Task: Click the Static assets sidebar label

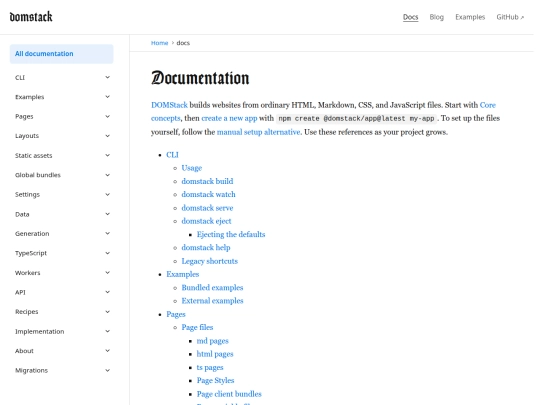Action: (33, 155)
